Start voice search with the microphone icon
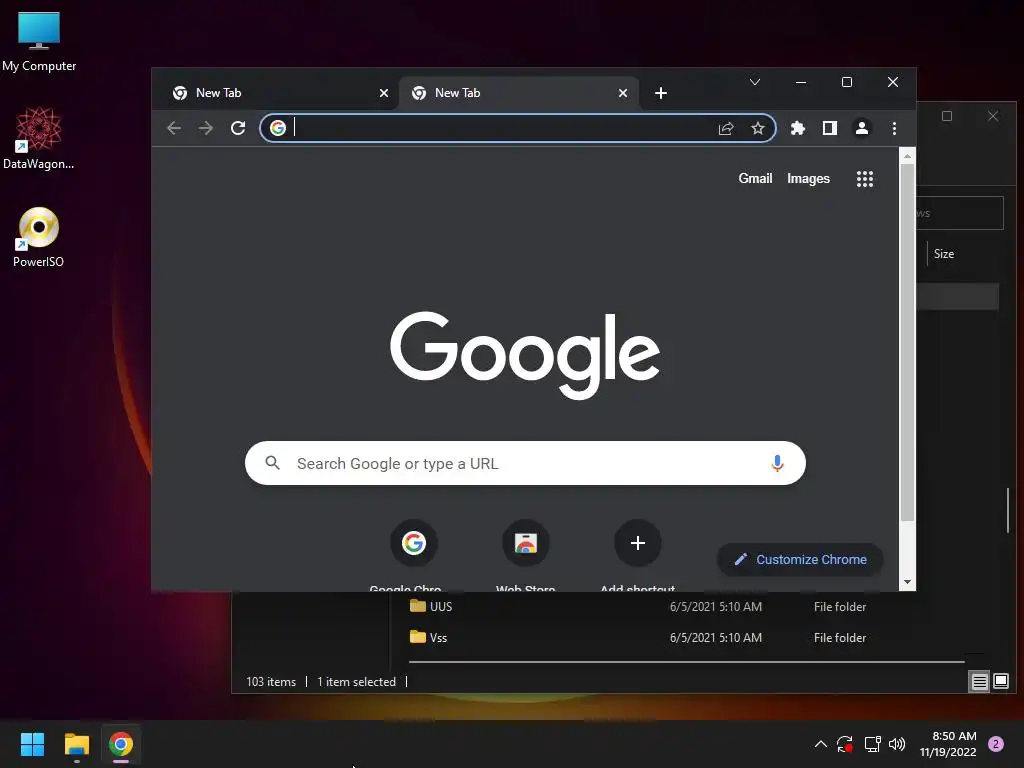This screenshot has width=1024, height=768. click(777, 463)
